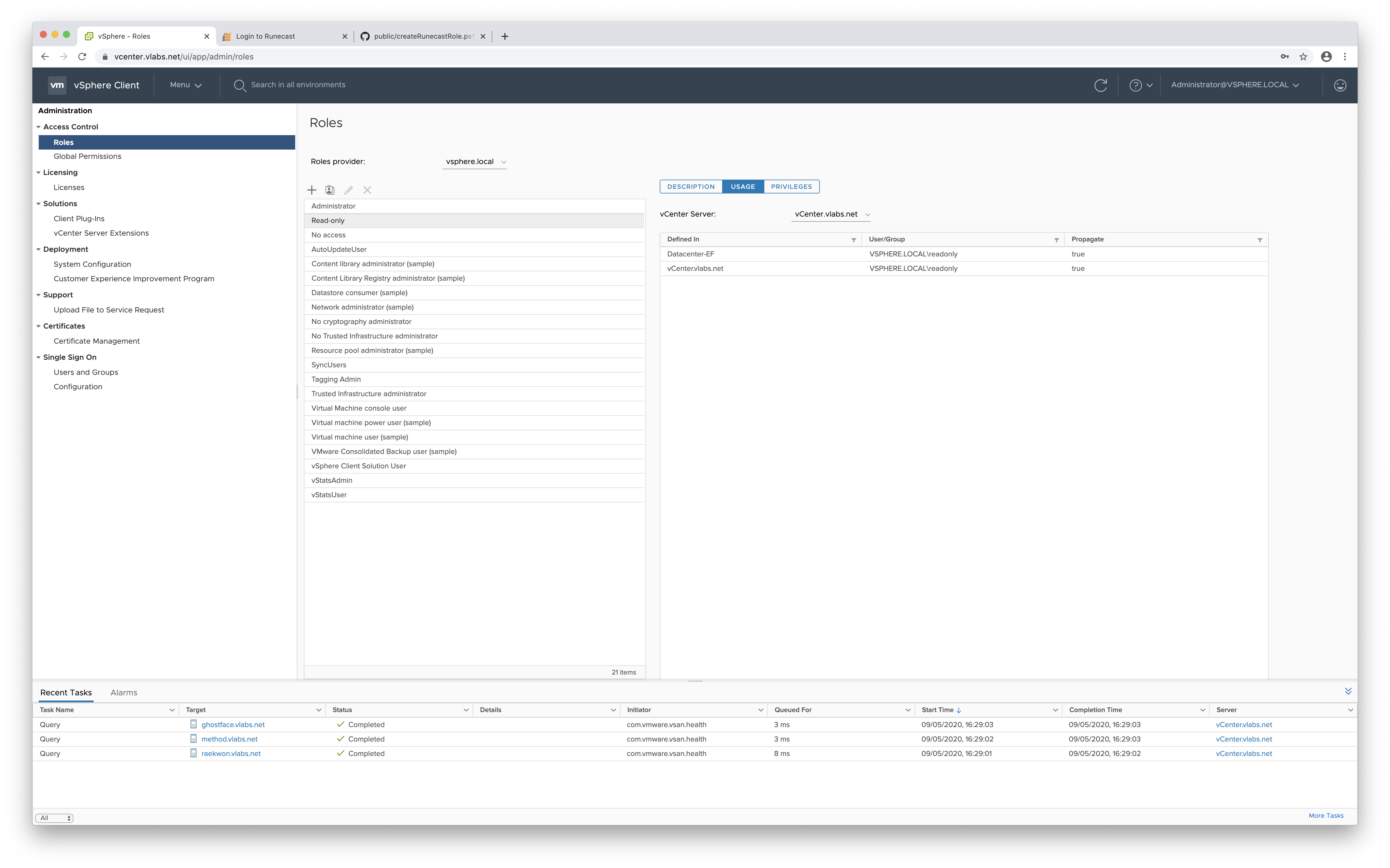
Task: Click the bookmark star icon
Action: click(x=1303, y=56)
